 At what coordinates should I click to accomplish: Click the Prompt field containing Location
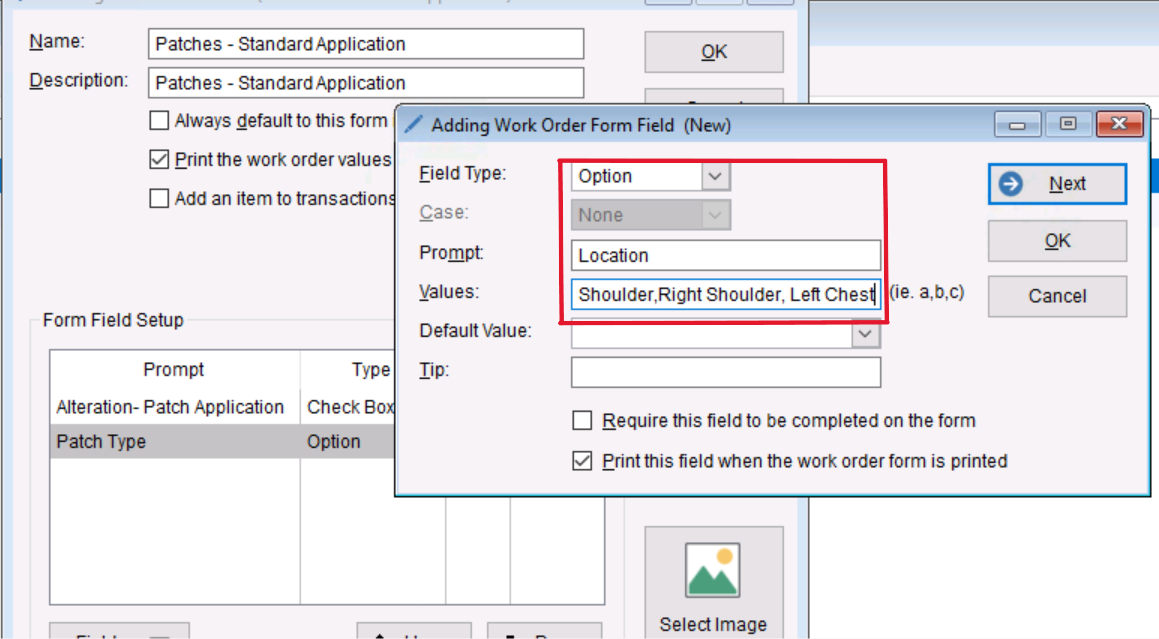[x=725, y=255]
